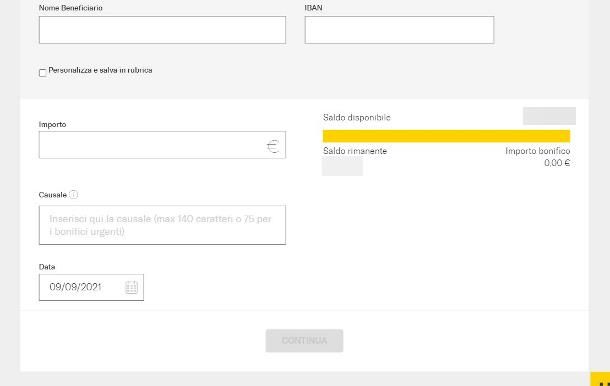The image size is (610, 386).
Task: Click the Importo bonifico 0,00 € value
Action: coord(557,163)
